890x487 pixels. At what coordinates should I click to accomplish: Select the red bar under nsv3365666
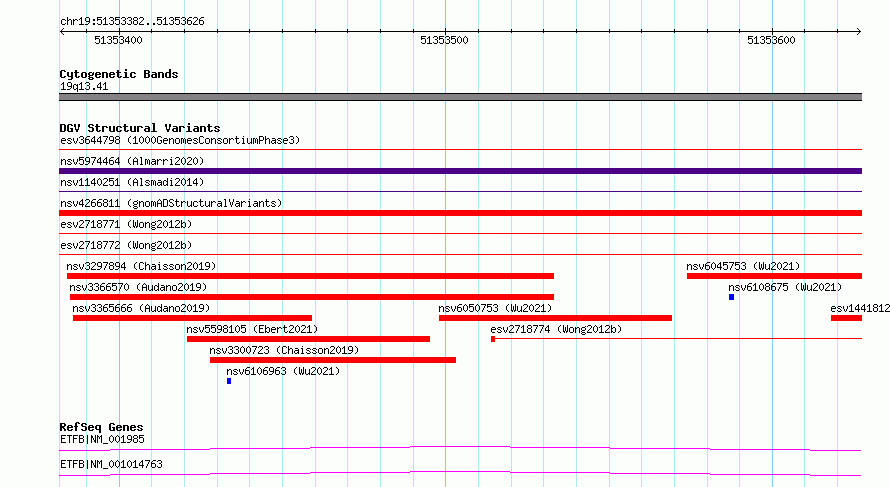coord(192,318)
